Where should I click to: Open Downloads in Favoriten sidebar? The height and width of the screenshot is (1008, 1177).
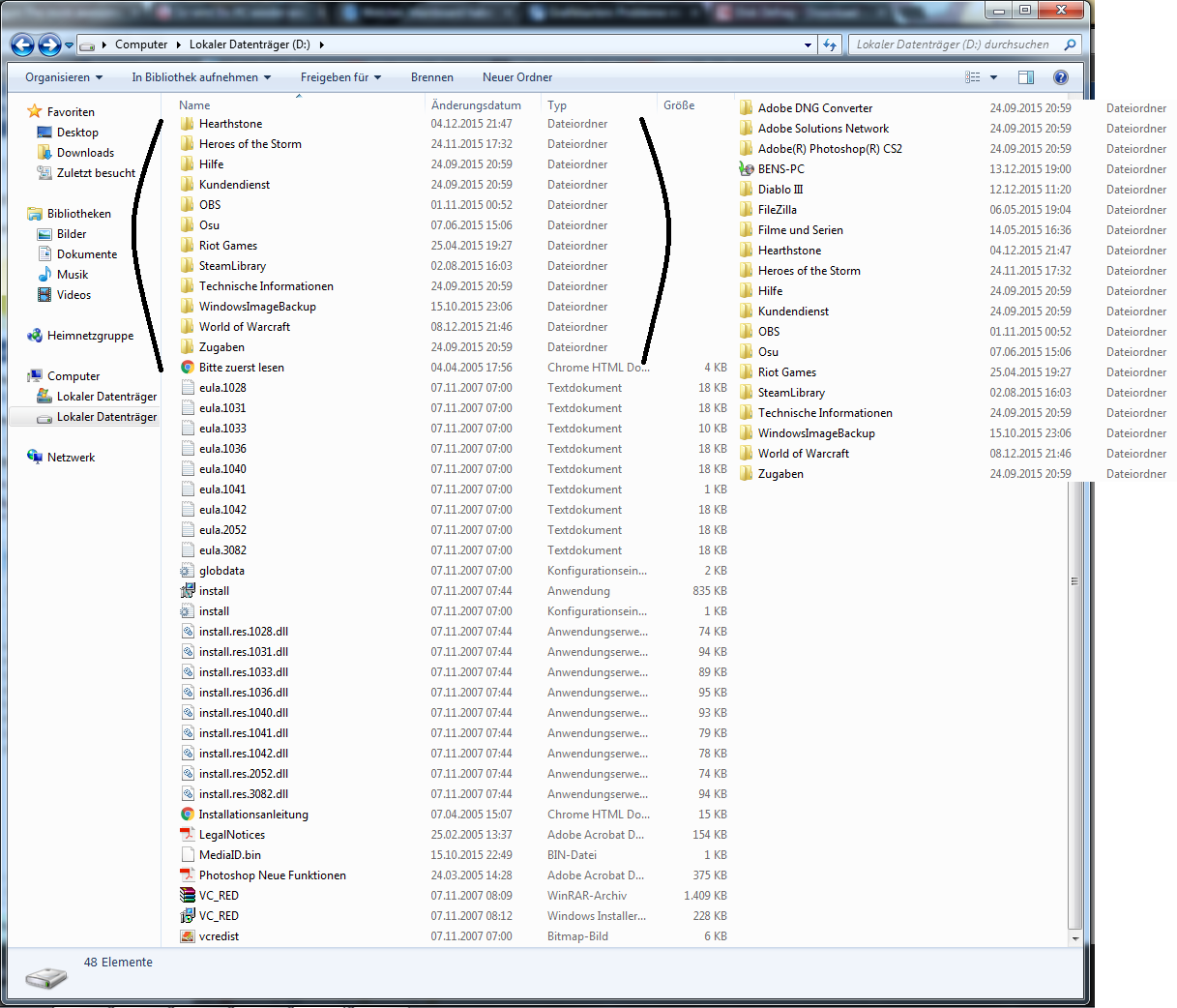tap(85, 153)
